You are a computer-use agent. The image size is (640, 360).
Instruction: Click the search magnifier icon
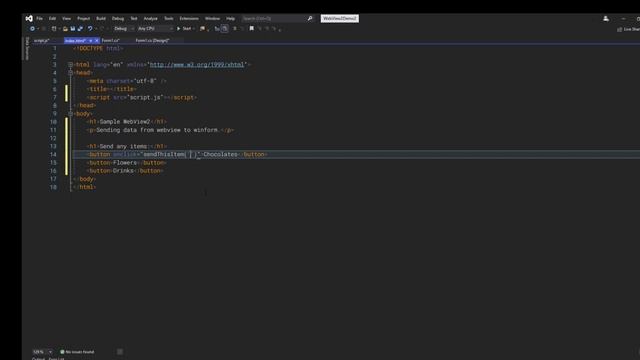(x=310, y=18)
